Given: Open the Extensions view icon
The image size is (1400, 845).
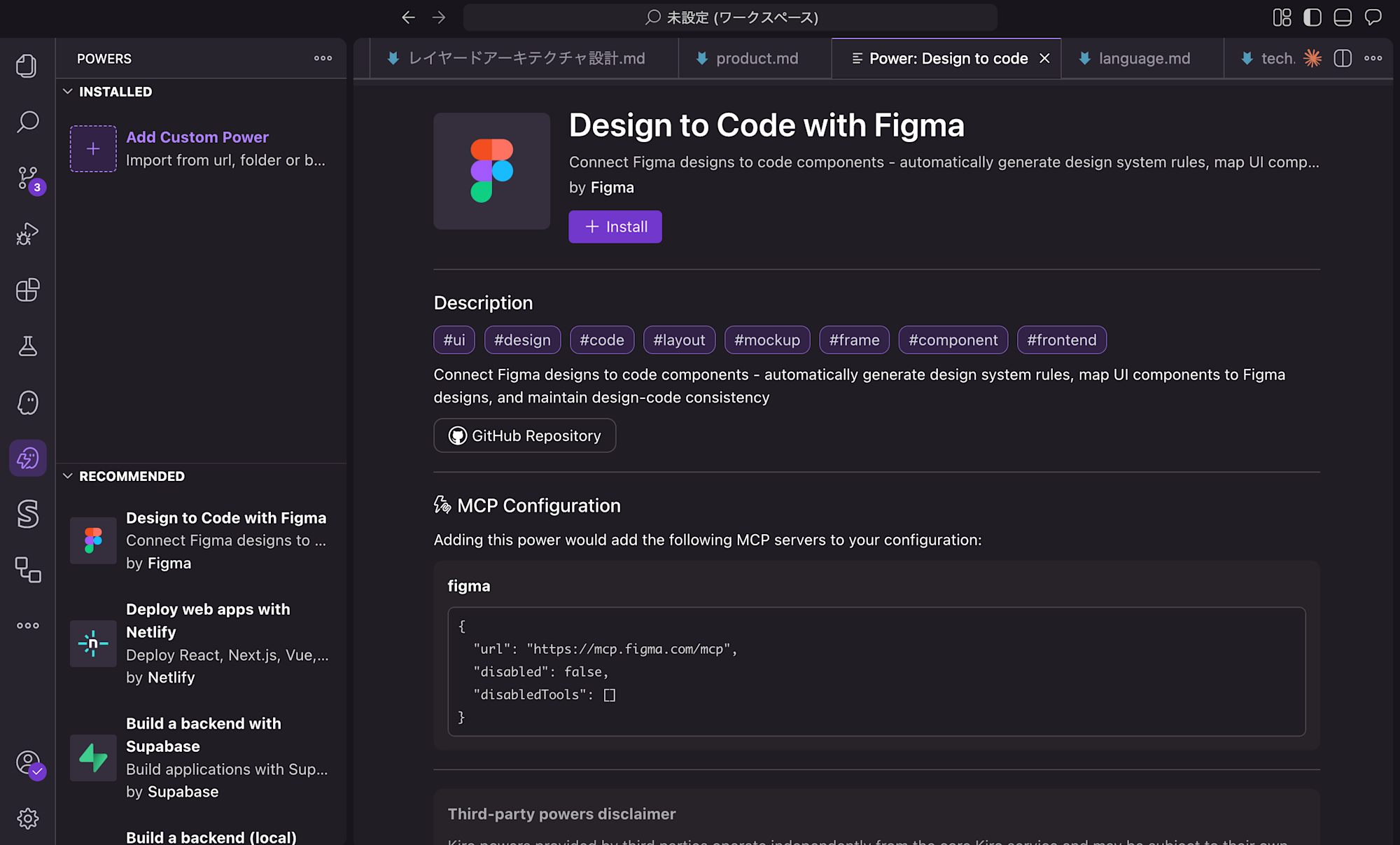Looking at the screenshot, I should pos(27,290).
